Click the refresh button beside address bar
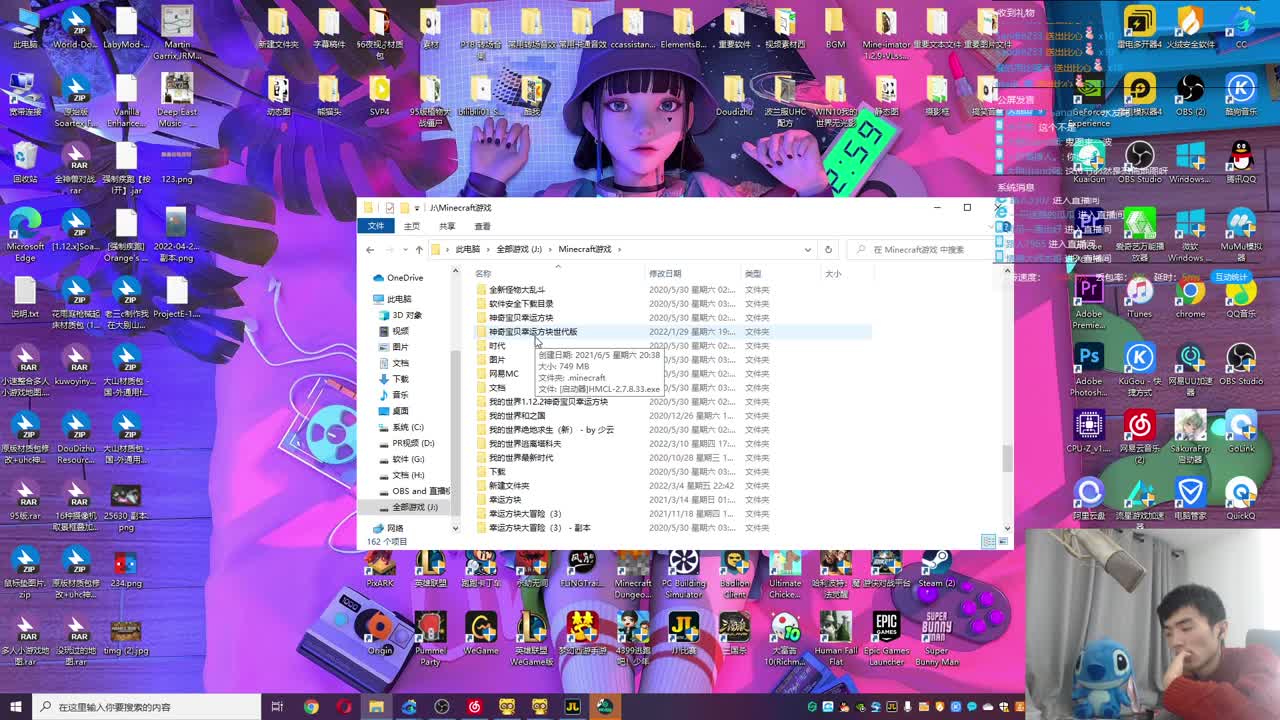Screen dimensions: 1280x720 click(x=828, y=249)
